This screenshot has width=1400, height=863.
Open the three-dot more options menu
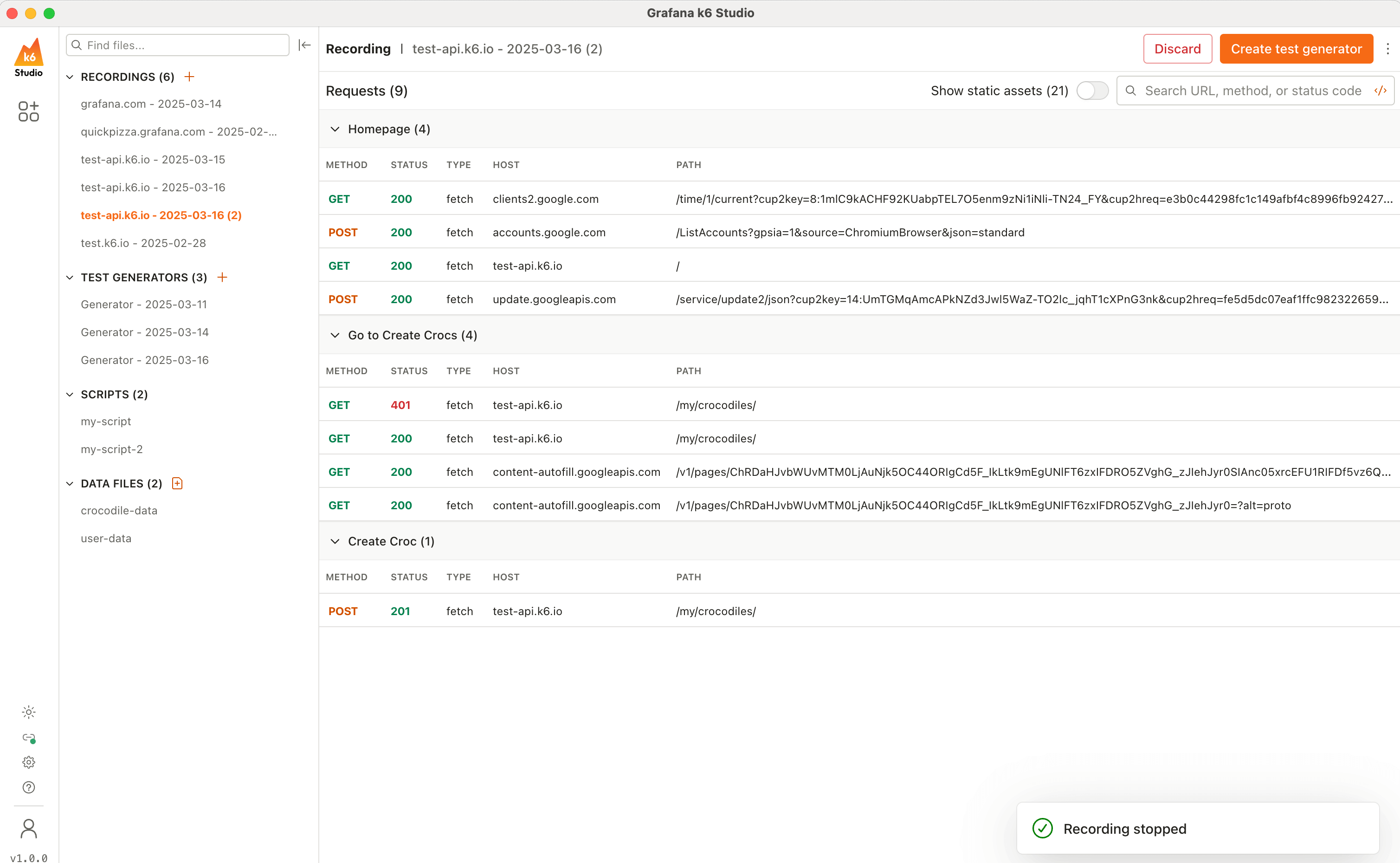[1387, 49]
